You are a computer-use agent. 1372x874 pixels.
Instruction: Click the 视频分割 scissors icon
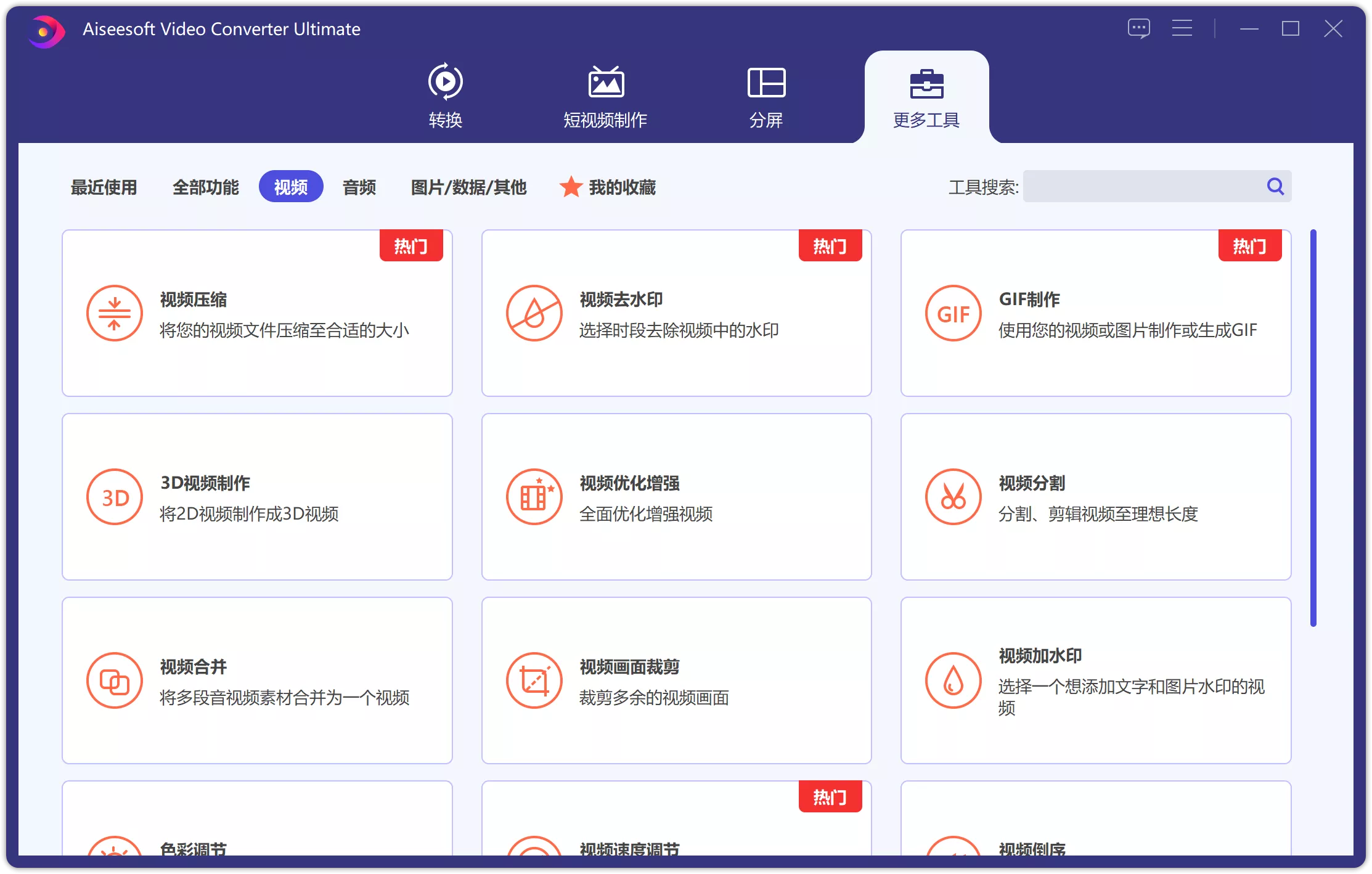point(953,497)
